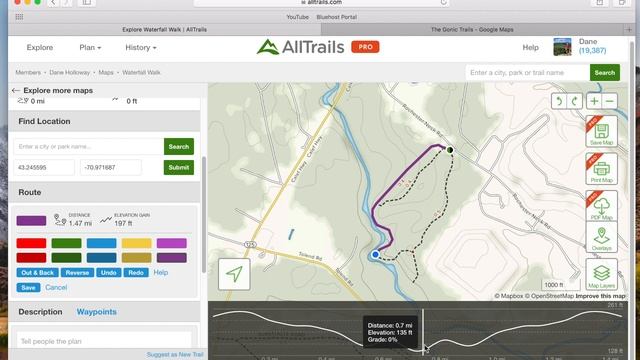640x360 pixels.
Task: Toggle the browser sidebar button
Action: click(87, 2)
